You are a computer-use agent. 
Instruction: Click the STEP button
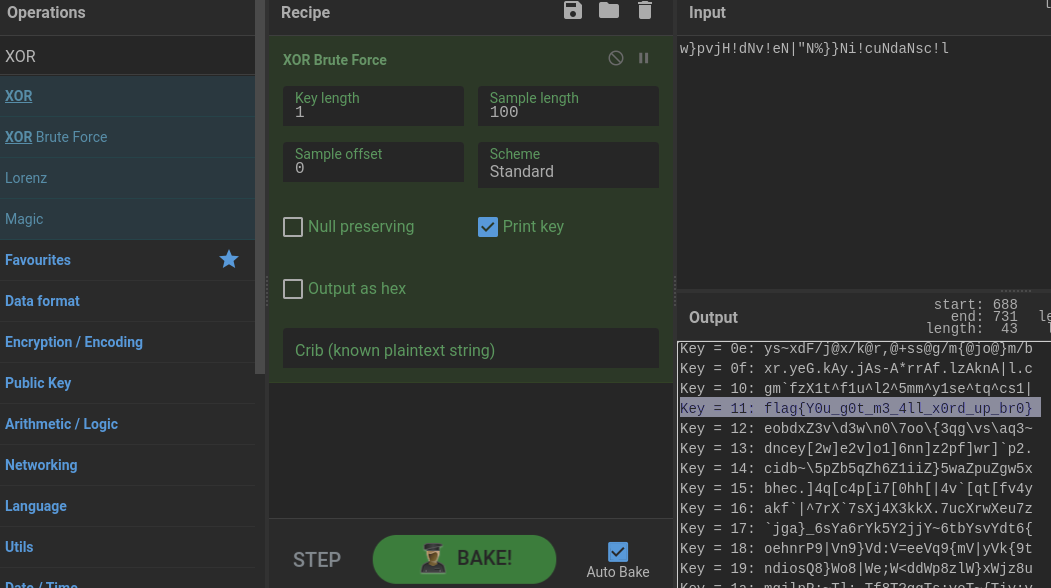[x=317, y=559]
